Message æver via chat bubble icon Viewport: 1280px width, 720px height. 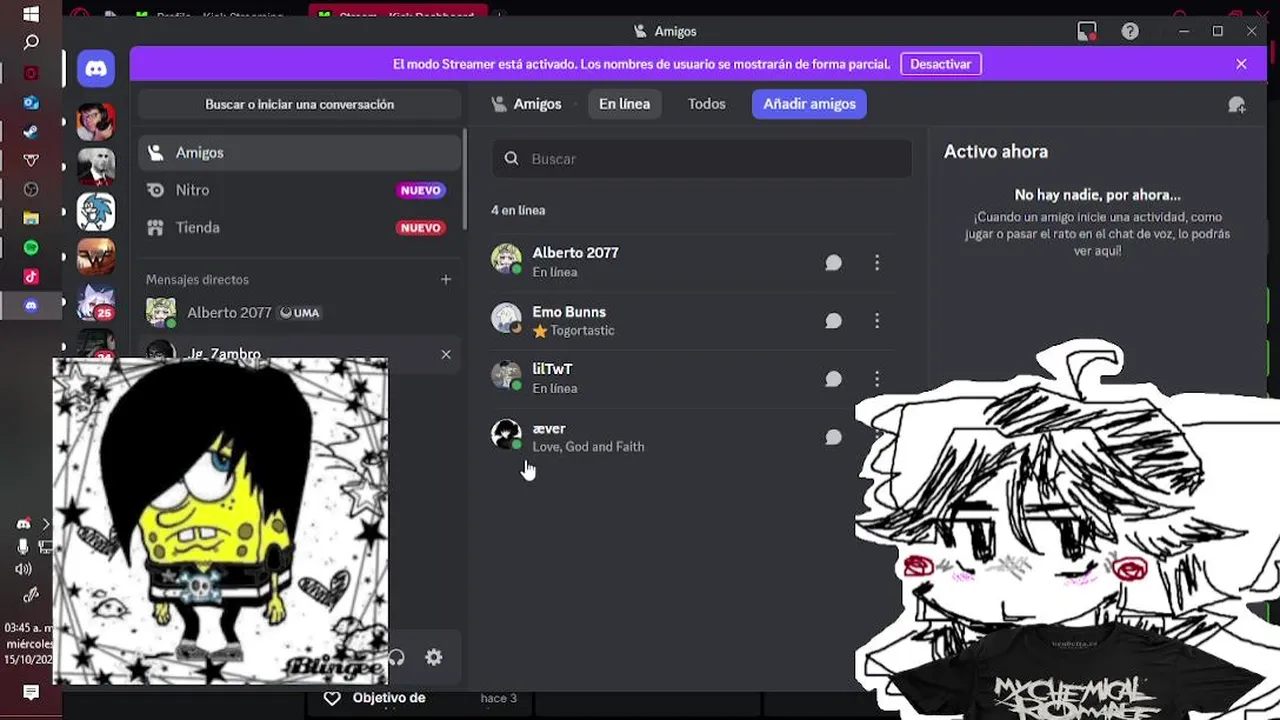tap(833, 437)
